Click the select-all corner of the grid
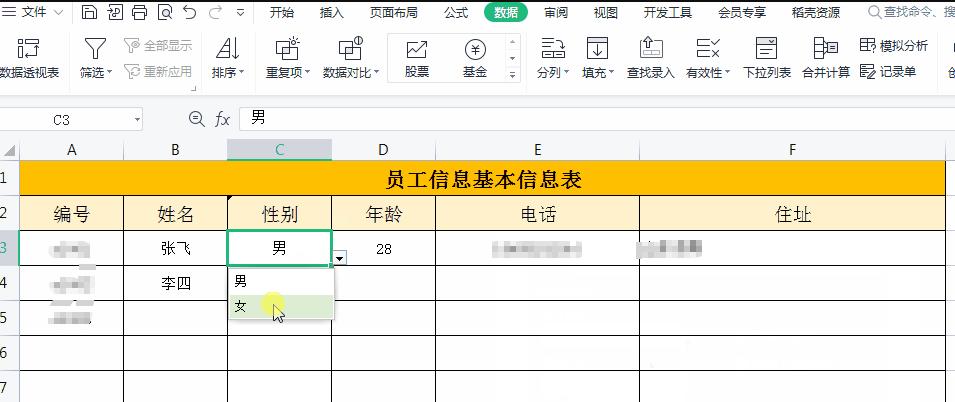Viewport: 955px width, 402px height. tap(9, 150)
